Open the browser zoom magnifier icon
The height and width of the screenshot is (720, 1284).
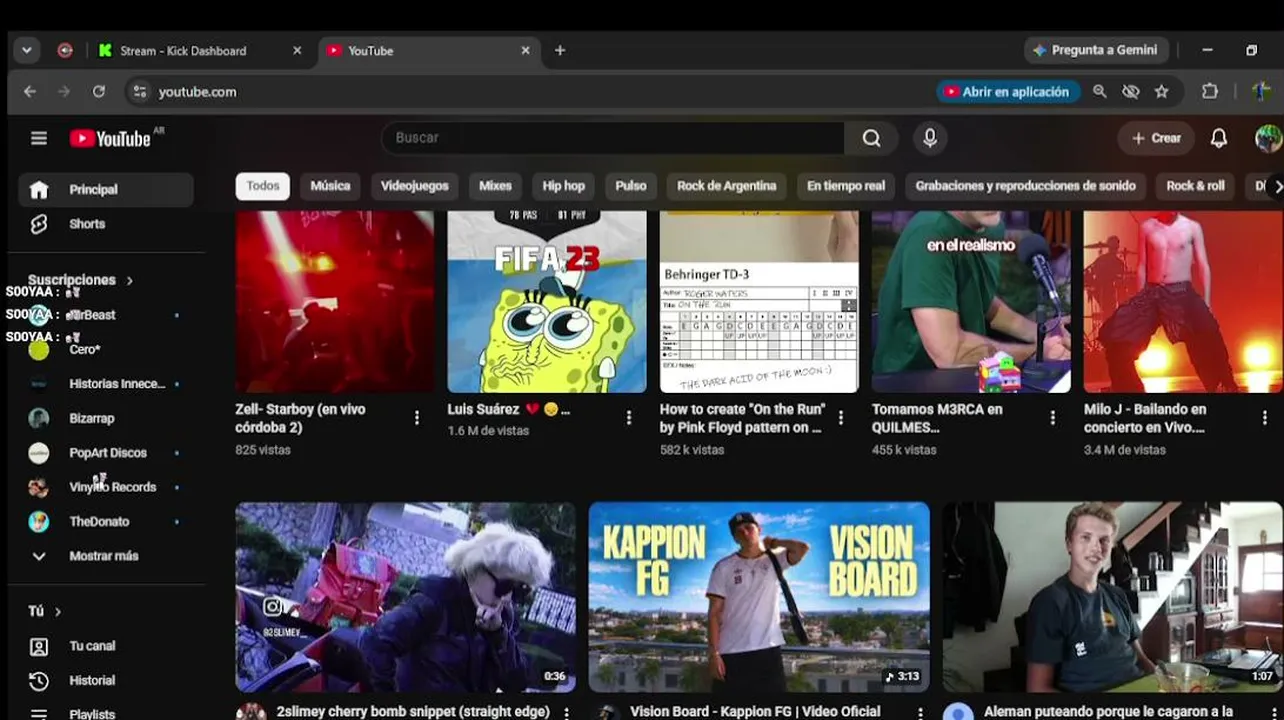coord(1100,91)
